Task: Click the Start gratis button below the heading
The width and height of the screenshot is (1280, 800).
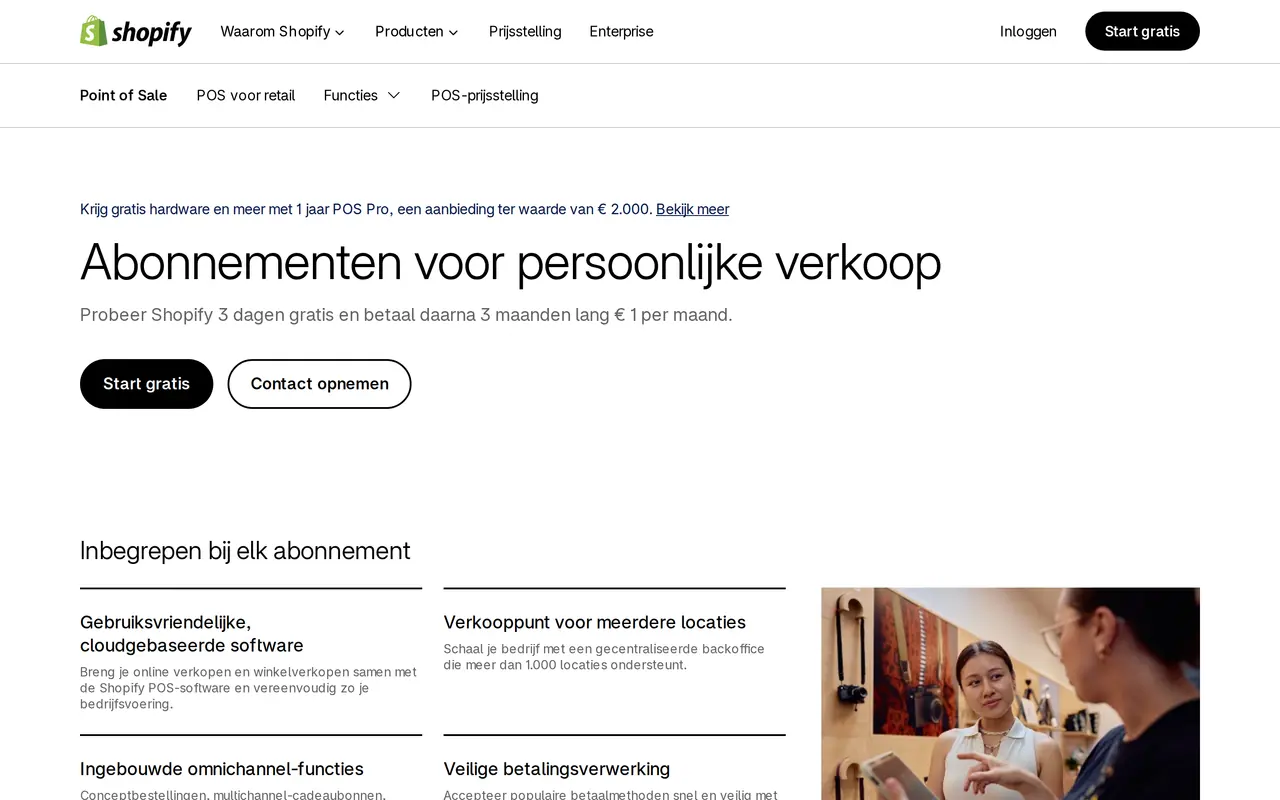Action: click(x=146, y=384)
